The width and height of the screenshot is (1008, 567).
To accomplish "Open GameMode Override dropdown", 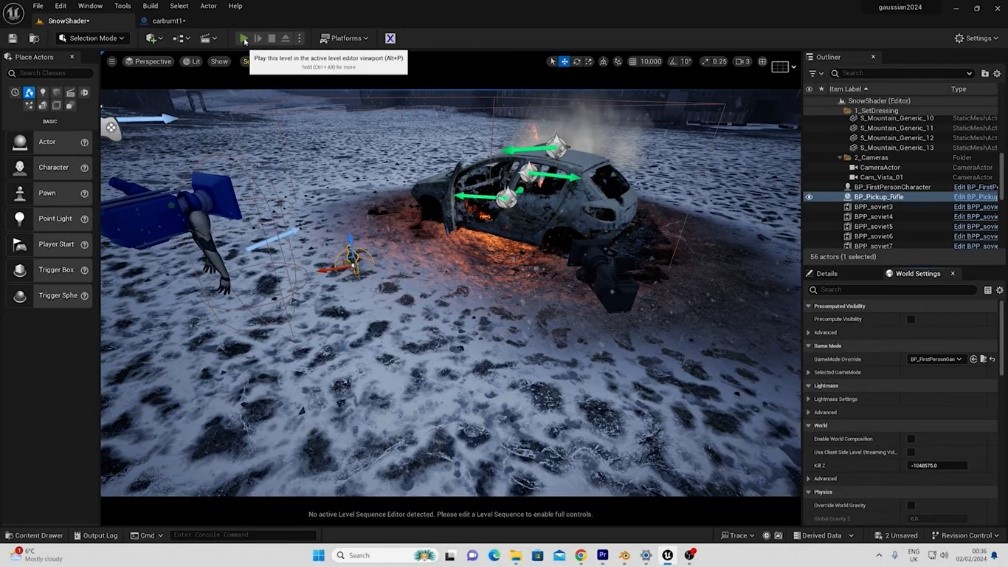I will point(936,359).
